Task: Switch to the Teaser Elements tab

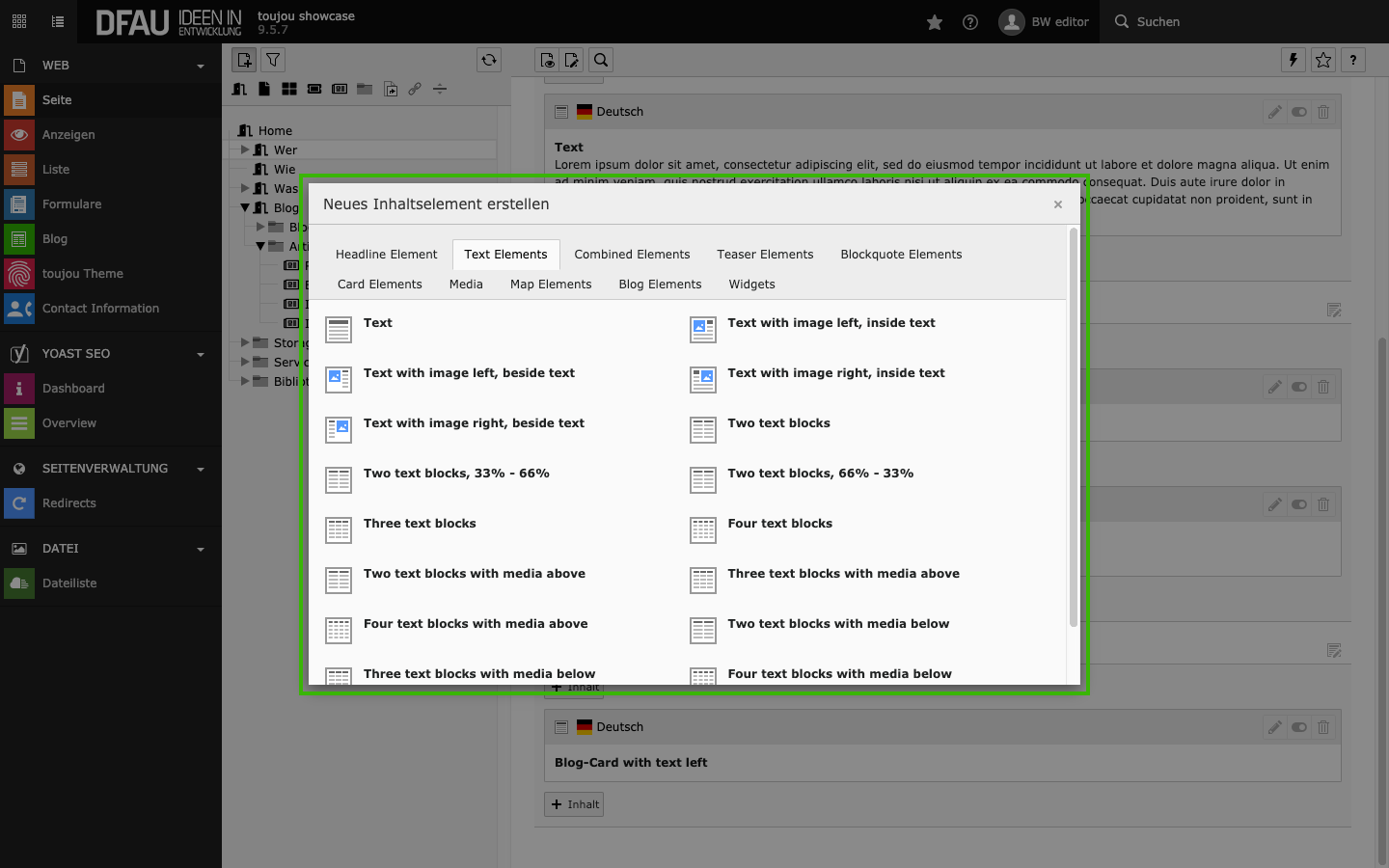Action: 765,255
